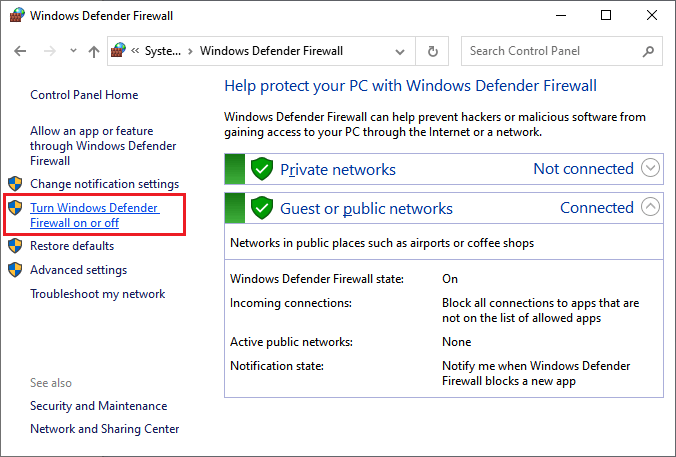This screenshot has width=676, height=457.
Task: Close the Windows Defender Firewall window
Action: [x=652, y=16]
